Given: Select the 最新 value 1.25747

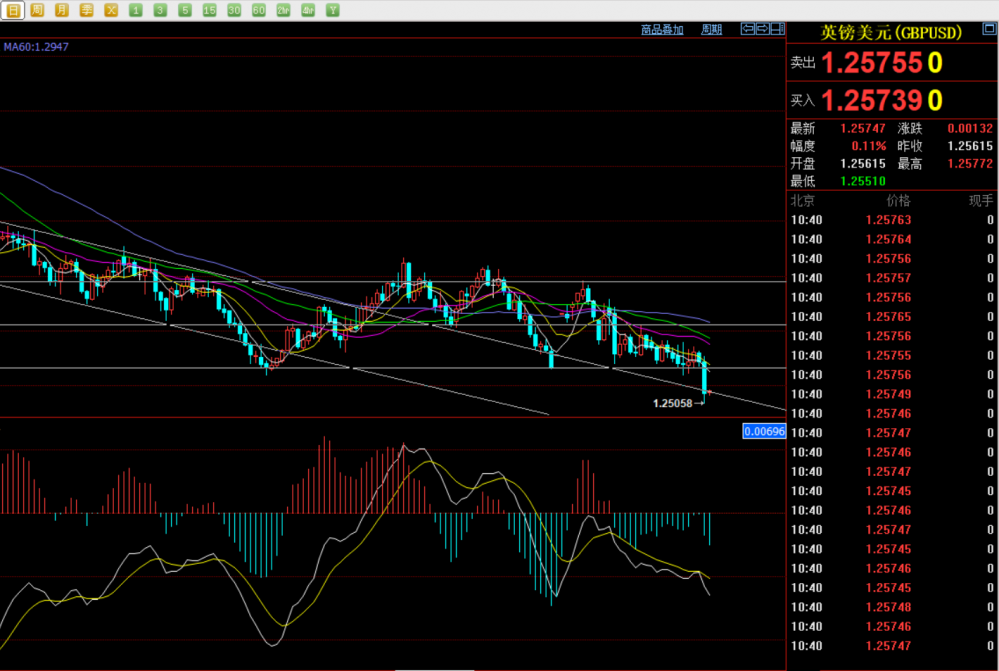Looking at the screenshot, I should (x=863, y=128).
